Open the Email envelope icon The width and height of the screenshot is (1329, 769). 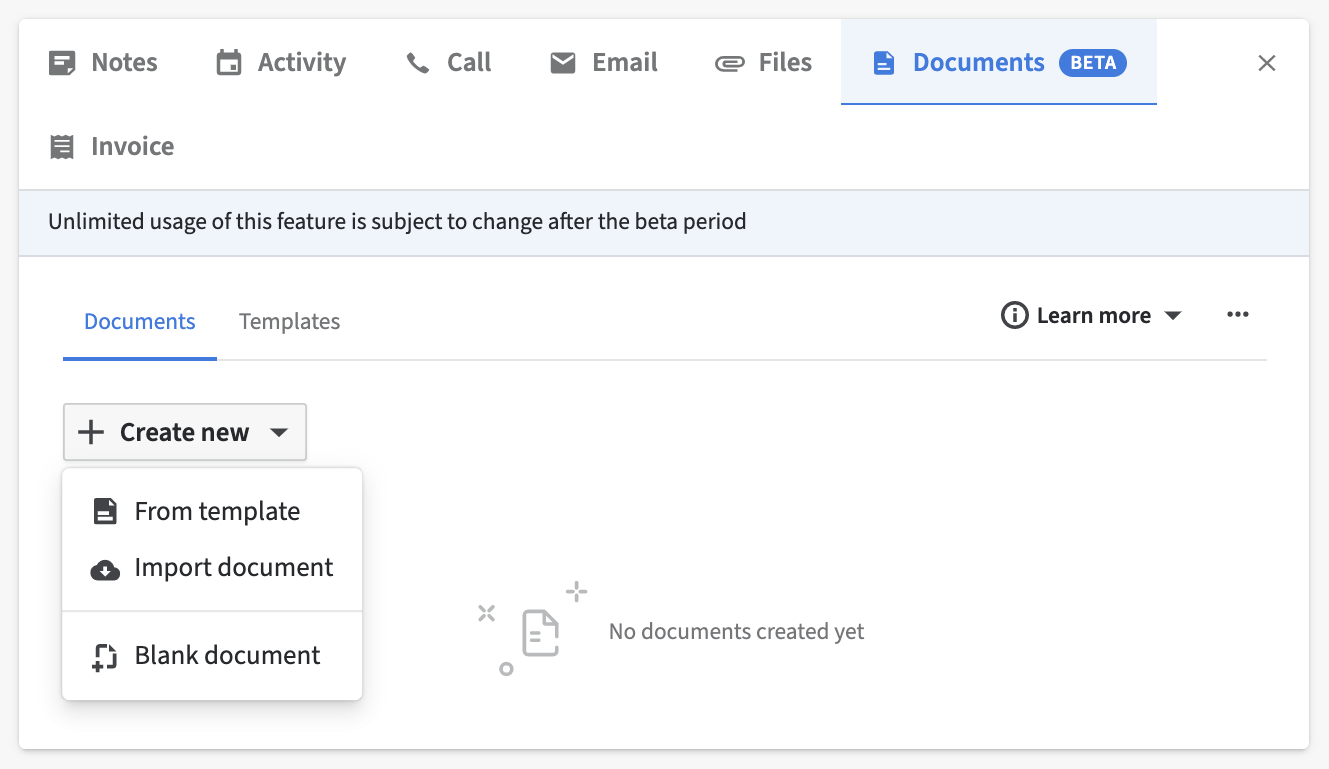point(563,62)
